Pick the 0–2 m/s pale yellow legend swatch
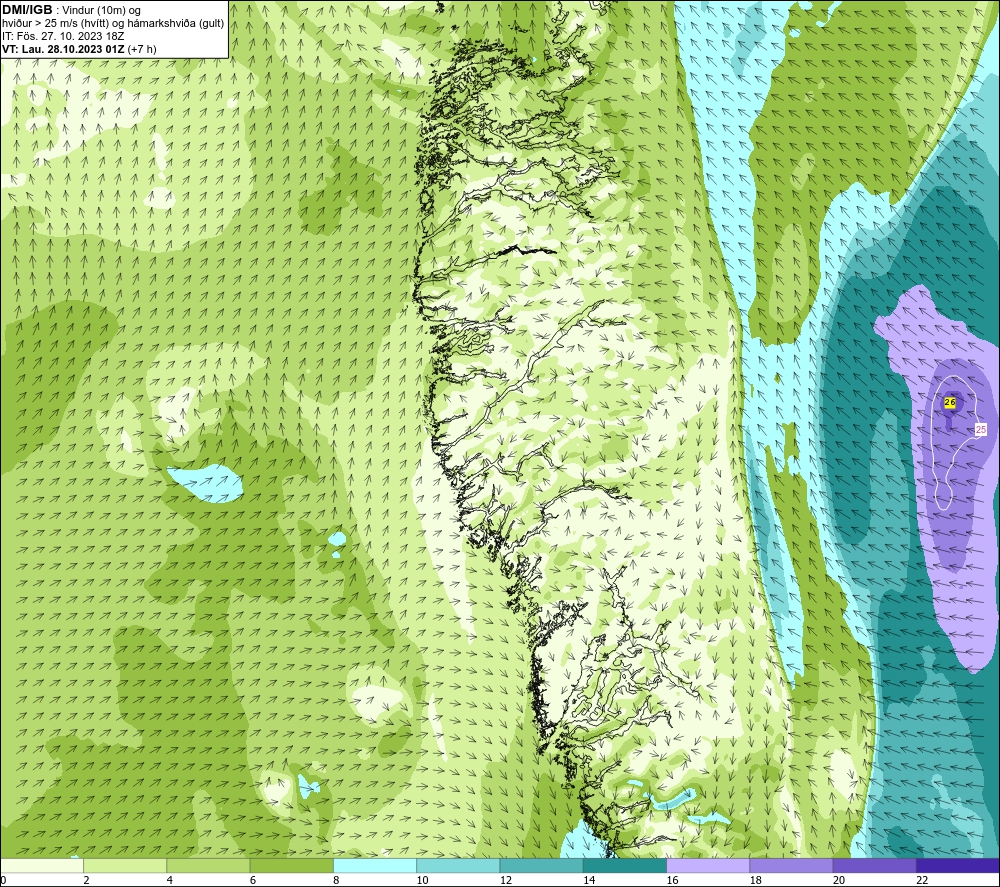This screenshot has height=887, width=1000. click(x=41, y=865)
